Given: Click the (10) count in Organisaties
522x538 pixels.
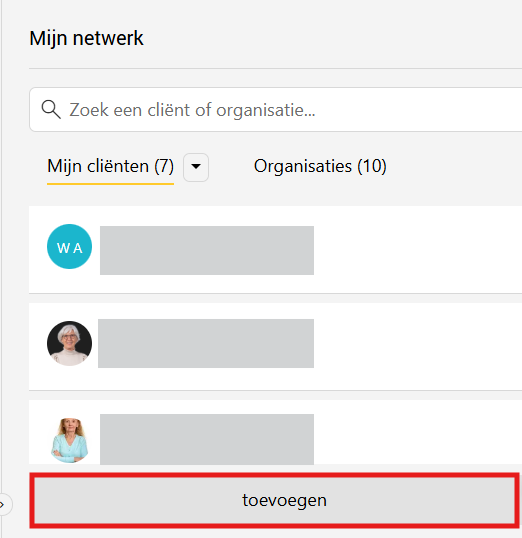Looking at the screenshot, I should 372,166.
